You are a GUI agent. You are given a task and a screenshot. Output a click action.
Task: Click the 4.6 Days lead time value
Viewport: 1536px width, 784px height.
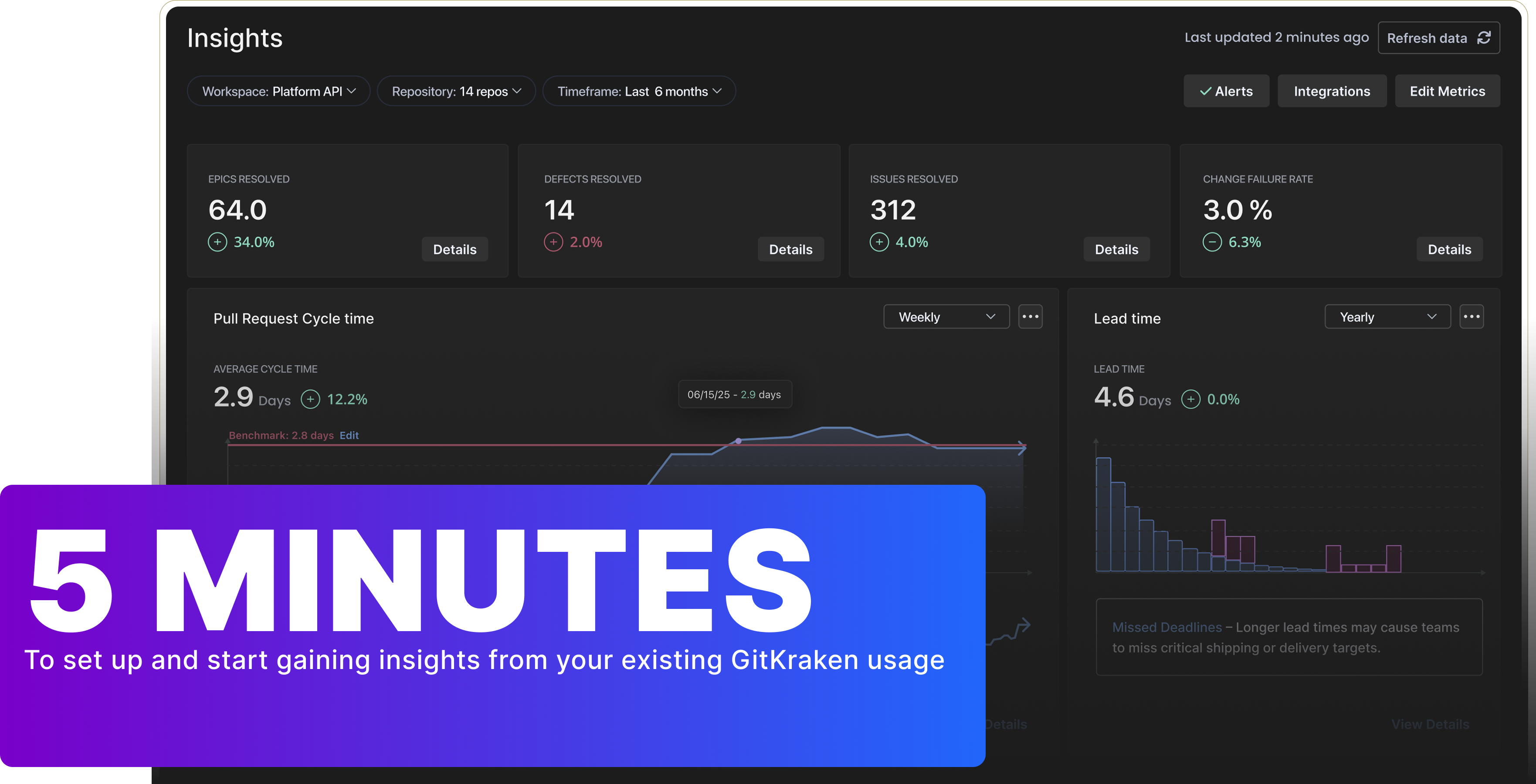coord(1133,398)
